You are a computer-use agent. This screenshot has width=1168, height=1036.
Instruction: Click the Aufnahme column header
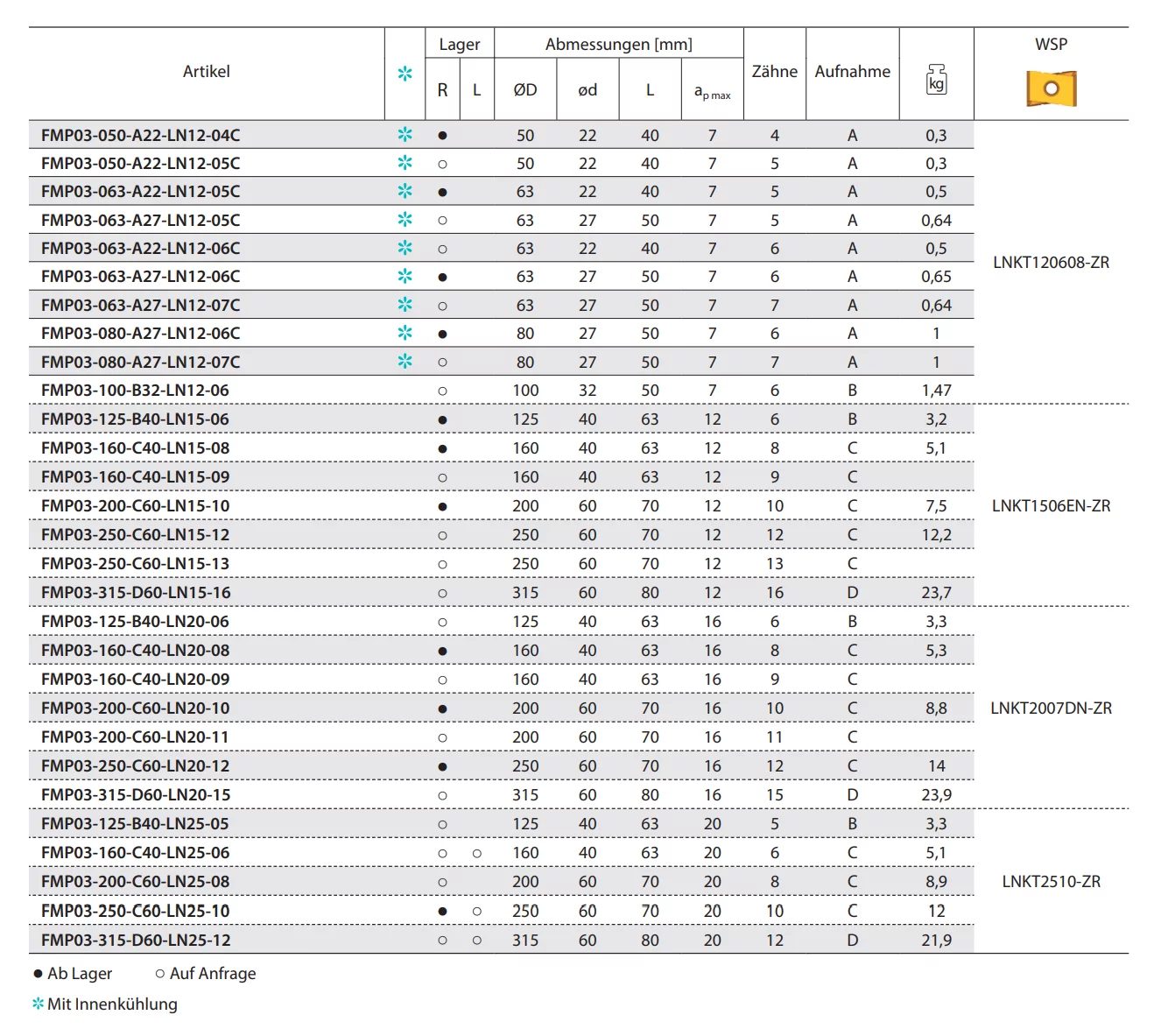click(852, 72)
